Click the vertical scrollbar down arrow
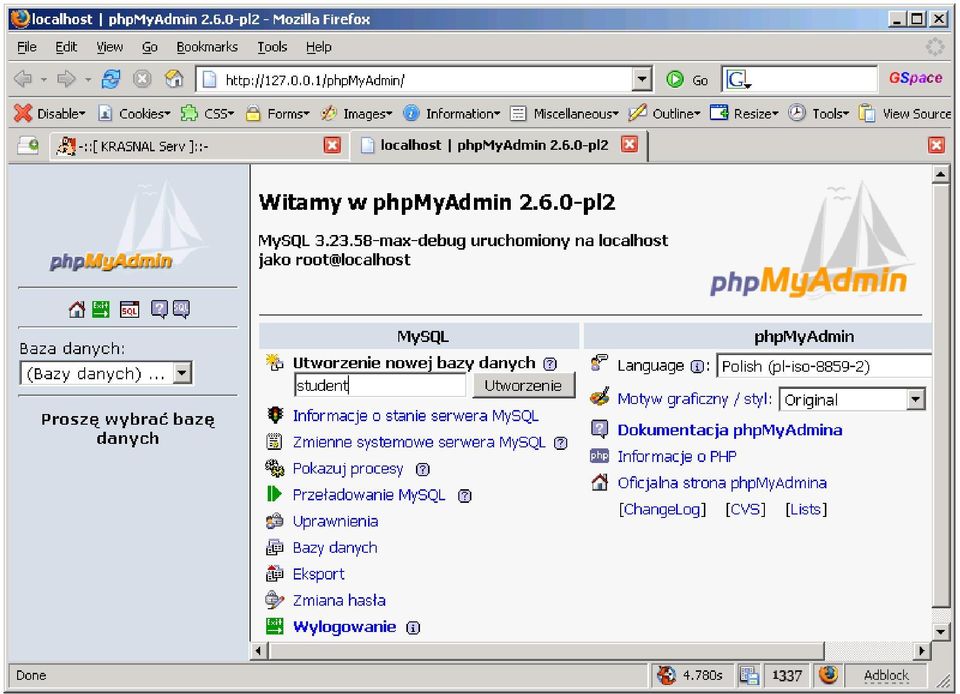Viewport: 960px width, 694px height. (x=940, y=632)
